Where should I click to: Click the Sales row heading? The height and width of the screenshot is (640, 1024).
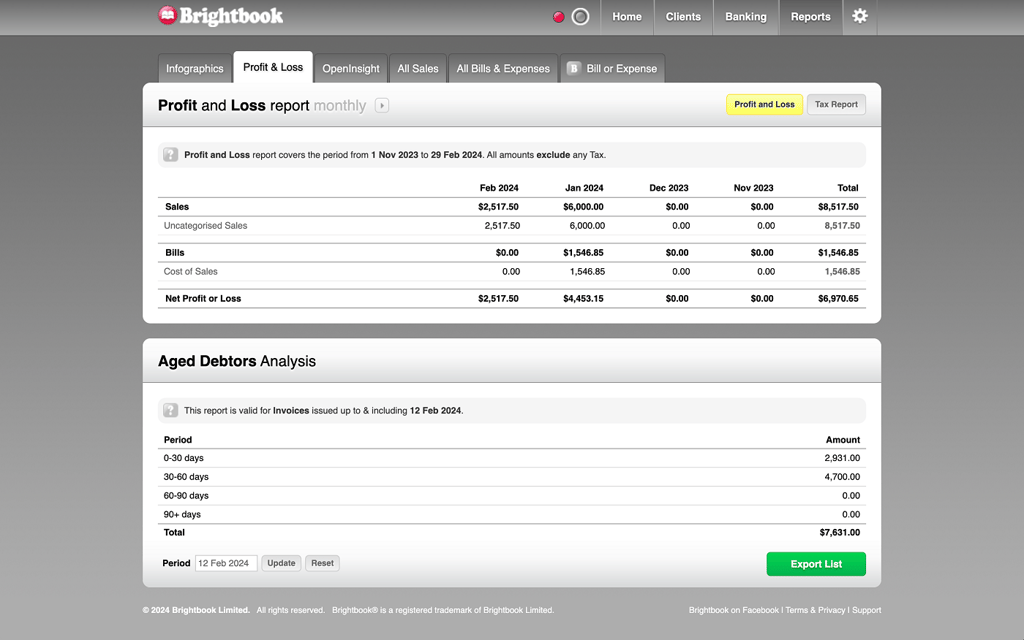(x=177, y=207)
